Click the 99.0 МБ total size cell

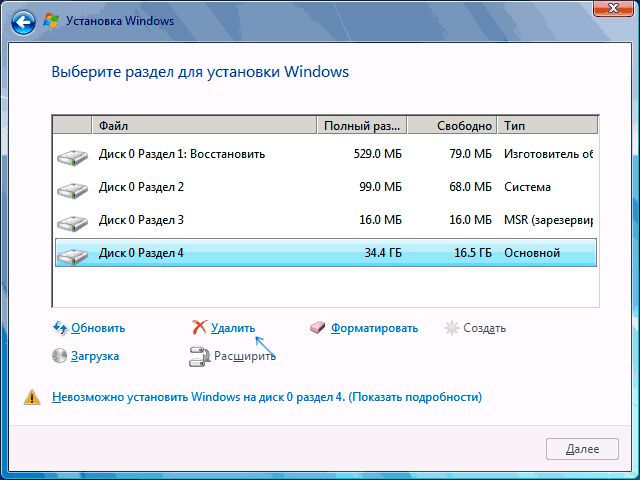point(380,187)
